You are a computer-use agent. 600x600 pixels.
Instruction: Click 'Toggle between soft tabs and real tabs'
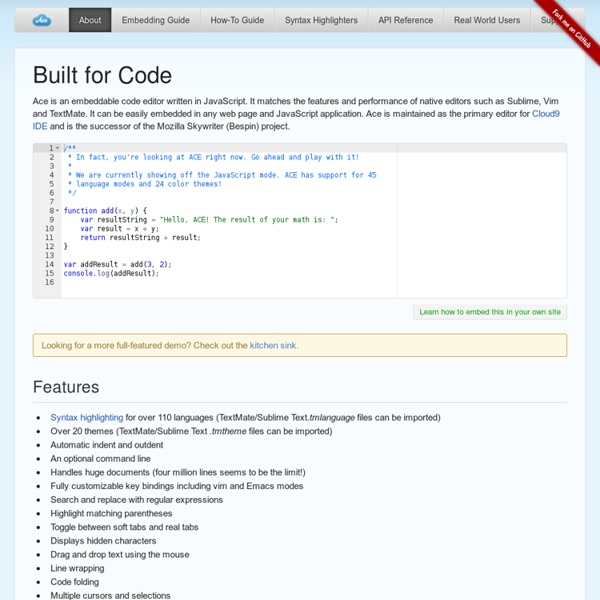(x=124, y=527)
